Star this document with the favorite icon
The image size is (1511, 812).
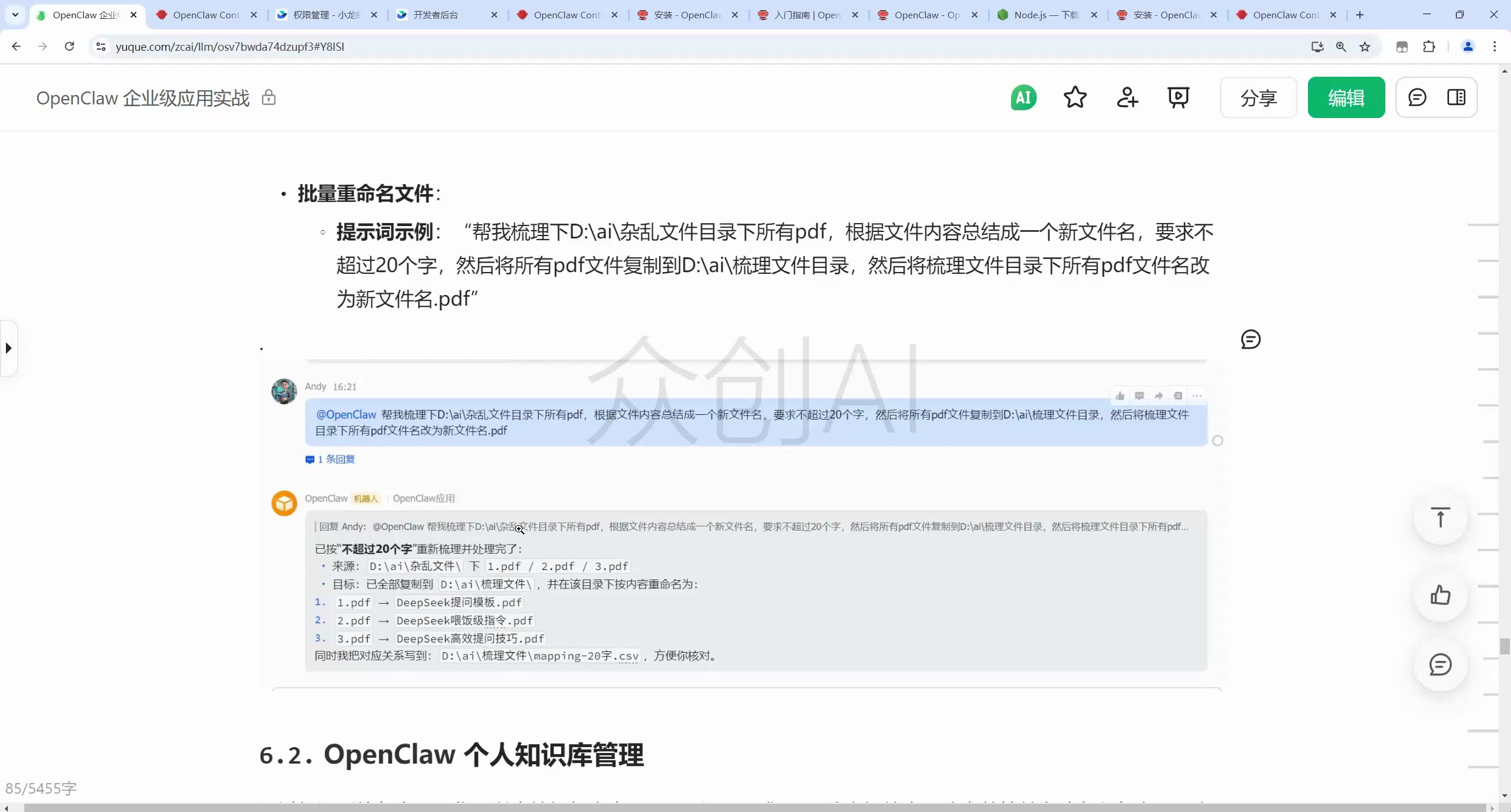(x=1075, y=97)
